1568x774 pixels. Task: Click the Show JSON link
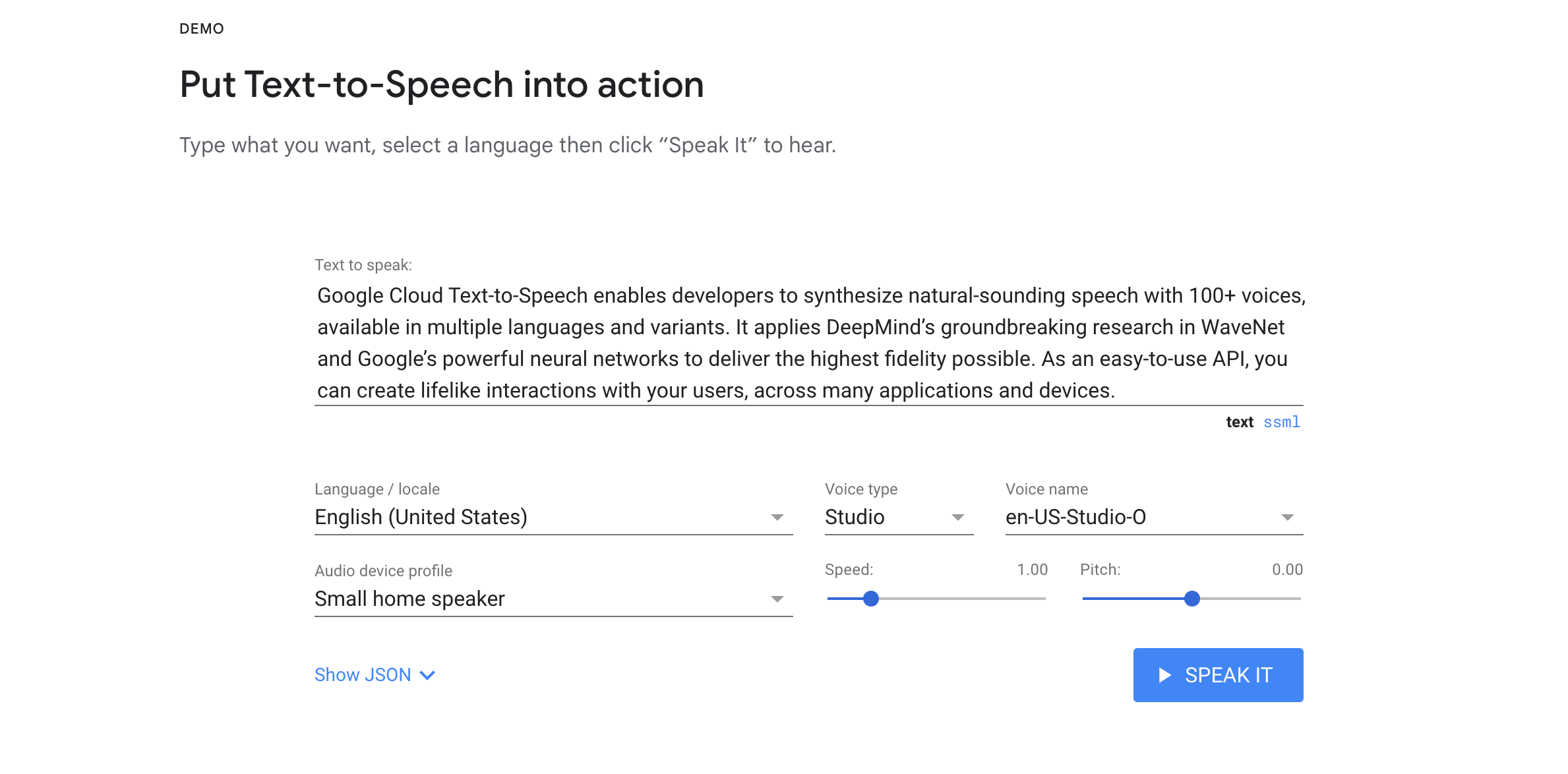(363, 675)
